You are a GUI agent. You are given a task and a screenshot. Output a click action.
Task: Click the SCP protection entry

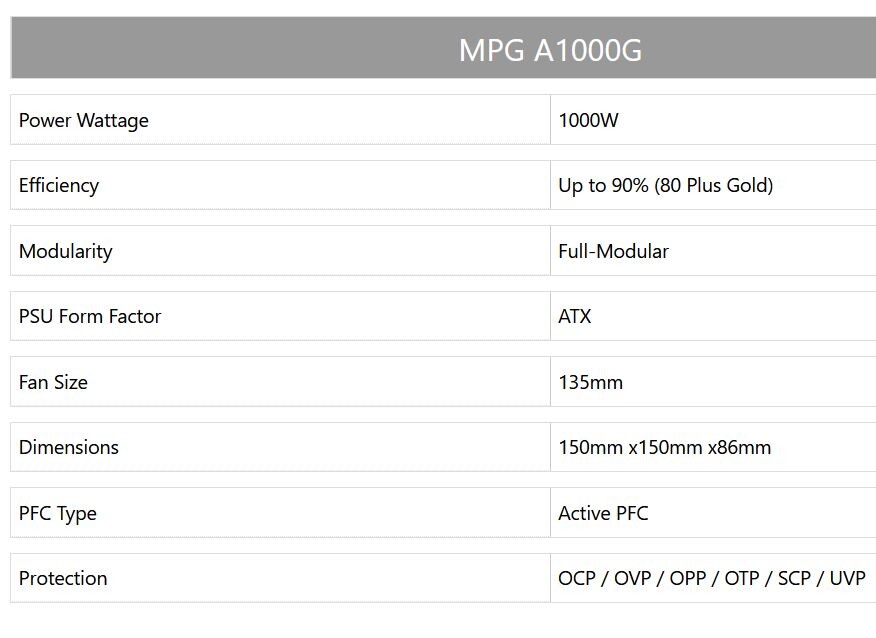click(x=794, y=578)
